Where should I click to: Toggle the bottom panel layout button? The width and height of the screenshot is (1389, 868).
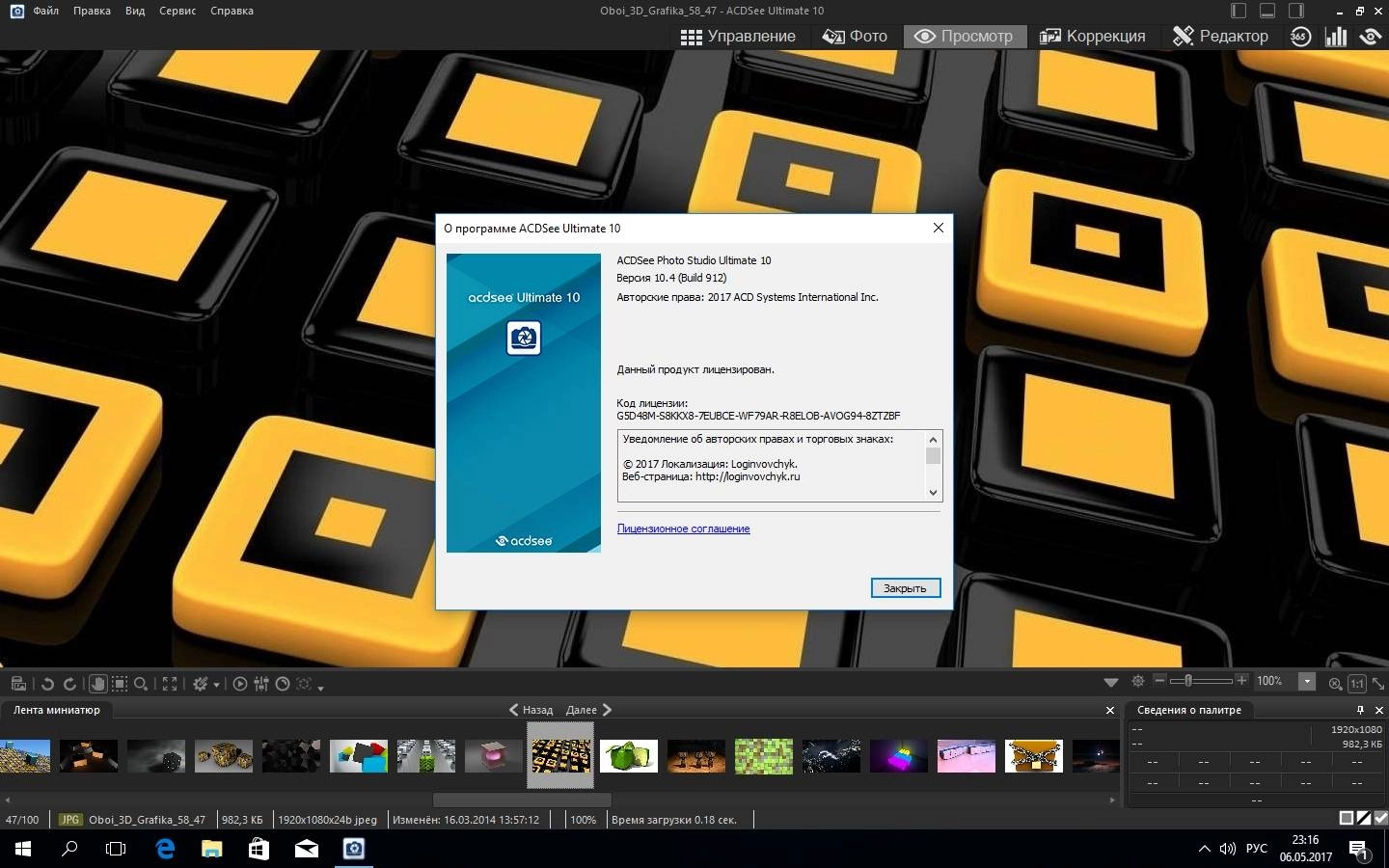(x=1267, y=11)
